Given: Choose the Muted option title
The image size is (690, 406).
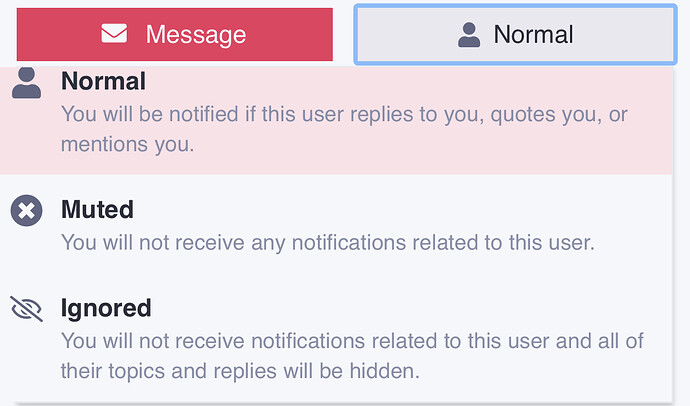Looking at the screenshot, I should (x=97, y=209).
